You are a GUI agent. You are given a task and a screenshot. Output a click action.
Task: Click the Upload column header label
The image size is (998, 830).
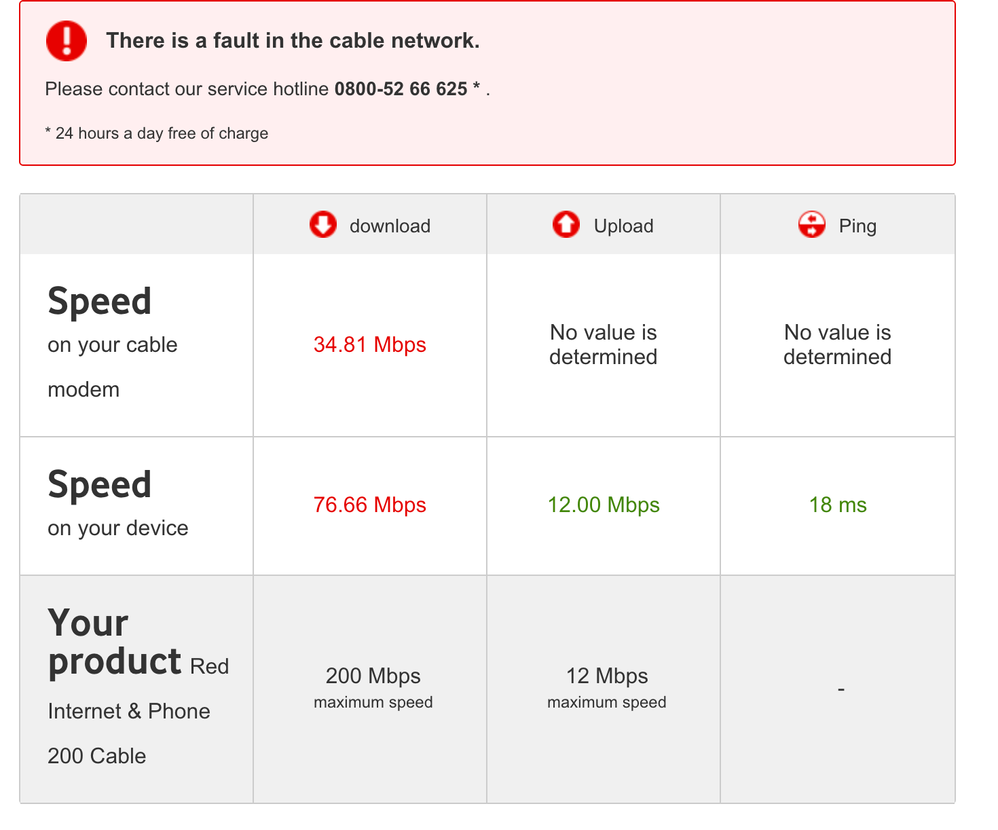click(623, 226)
